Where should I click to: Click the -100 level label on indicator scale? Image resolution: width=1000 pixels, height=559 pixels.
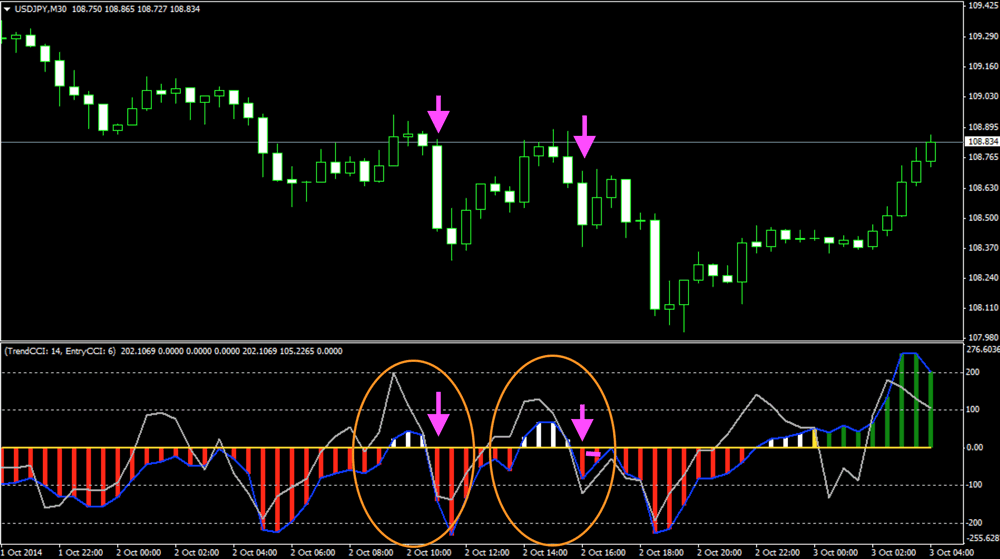(x=974, y=485)
